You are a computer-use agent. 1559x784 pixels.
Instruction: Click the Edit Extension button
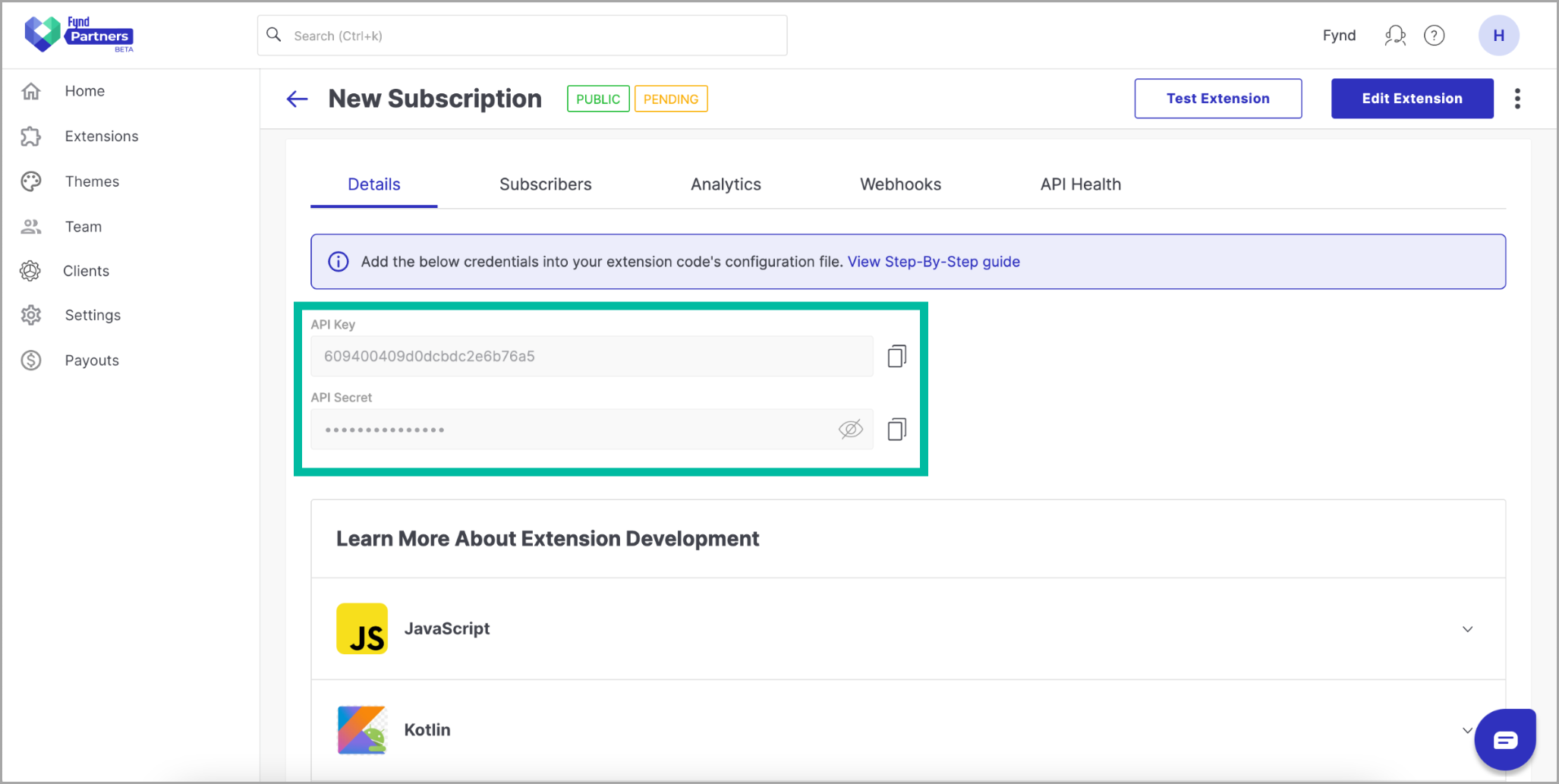(x=1412, y=99)
